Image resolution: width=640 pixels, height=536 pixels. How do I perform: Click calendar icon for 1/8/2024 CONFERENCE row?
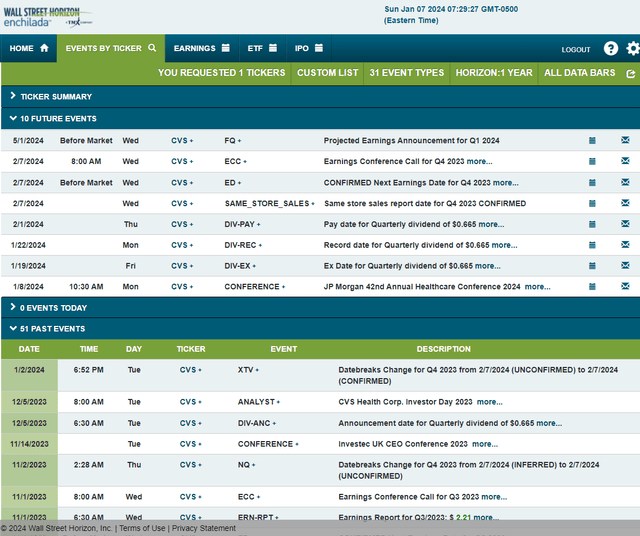(x=592, y=287)
